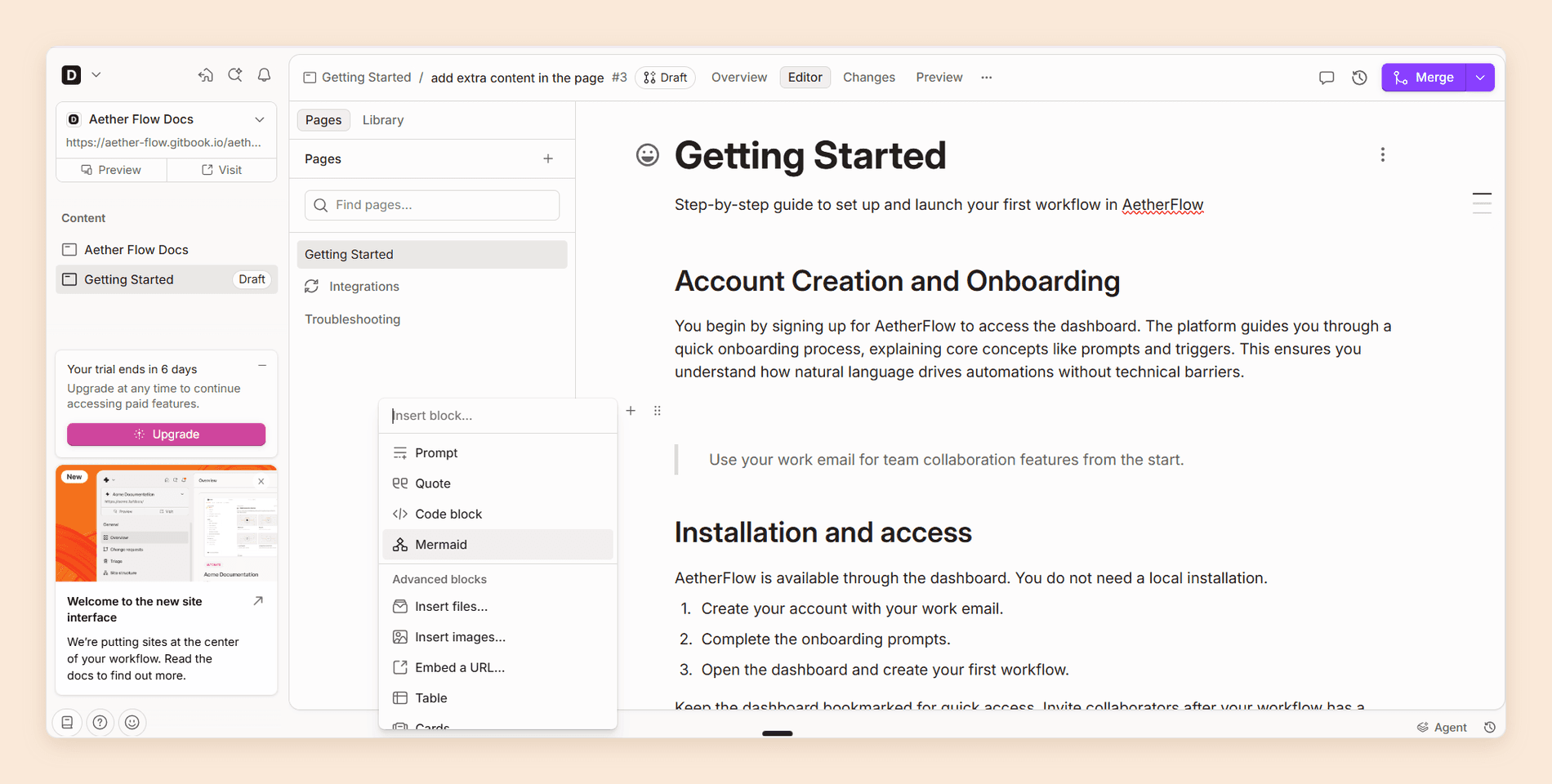Open the search and ask icon
Viewport: 1552px width, 784px height.
235,75
